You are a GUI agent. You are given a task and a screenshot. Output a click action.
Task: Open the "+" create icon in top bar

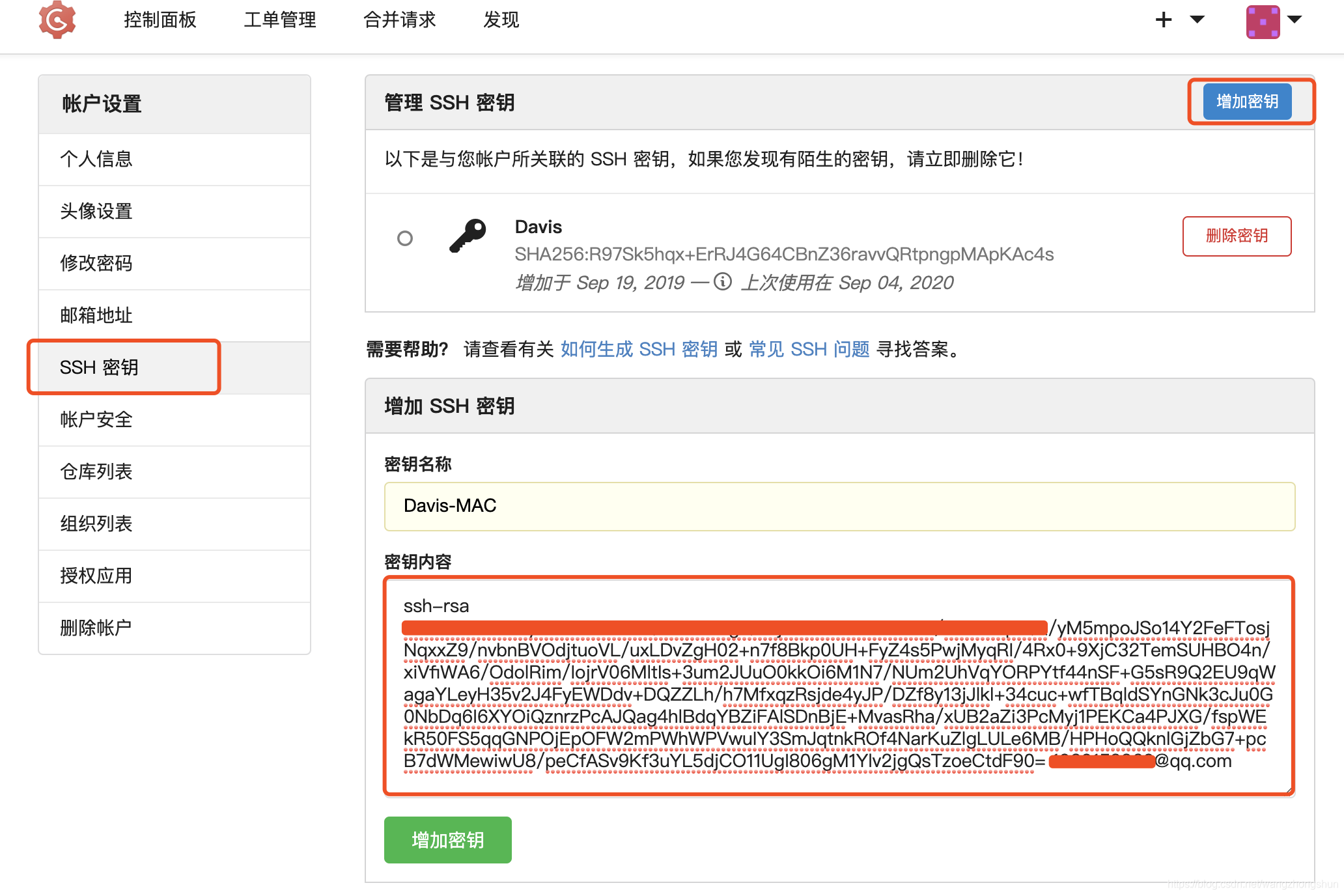pos(1164,20)
